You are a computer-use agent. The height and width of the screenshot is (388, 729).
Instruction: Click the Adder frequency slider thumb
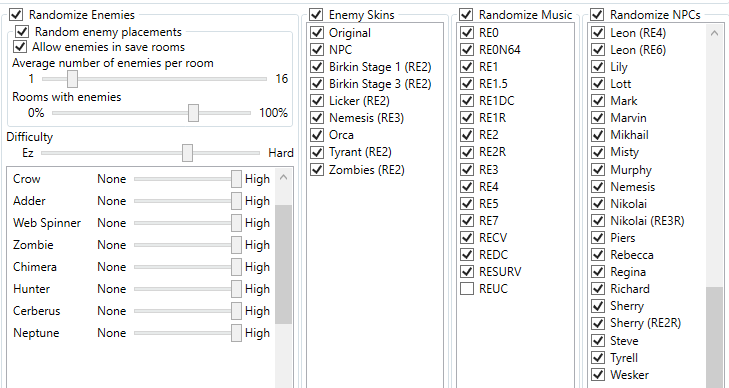236,201
